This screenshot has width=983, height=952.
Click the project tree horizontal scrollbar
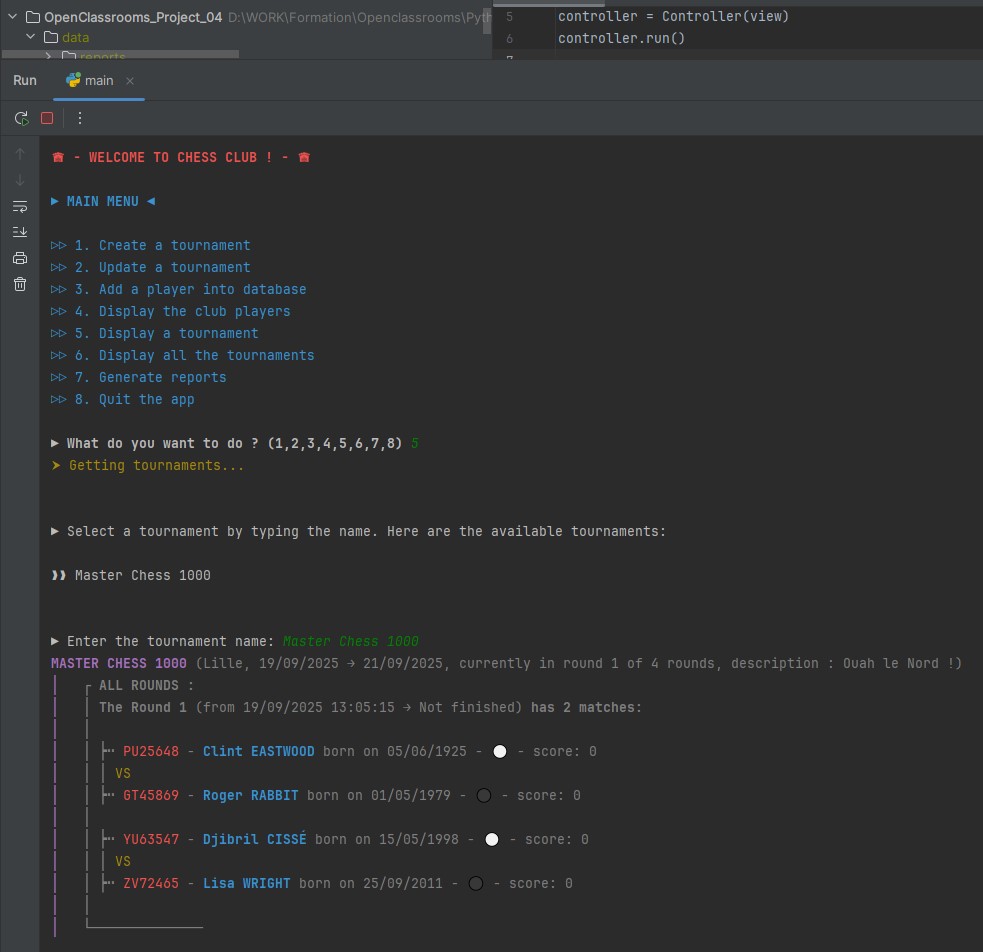point(120,54)
